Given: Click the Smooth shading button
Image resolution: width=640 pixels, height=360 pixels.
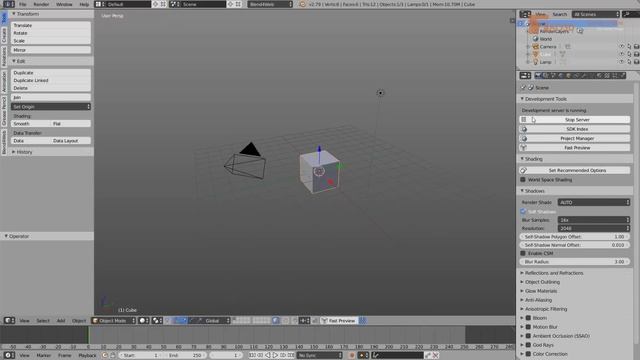Looking at the screenshot, I should [31, 124].
